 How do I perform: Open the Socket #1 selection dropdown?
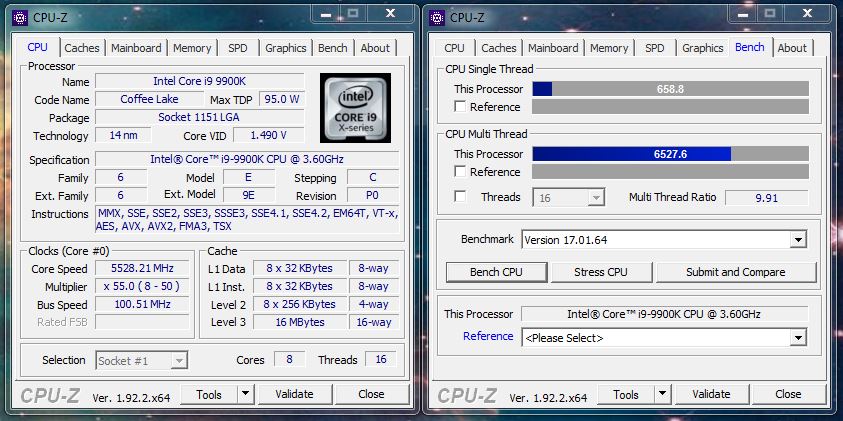coord(142,361)
